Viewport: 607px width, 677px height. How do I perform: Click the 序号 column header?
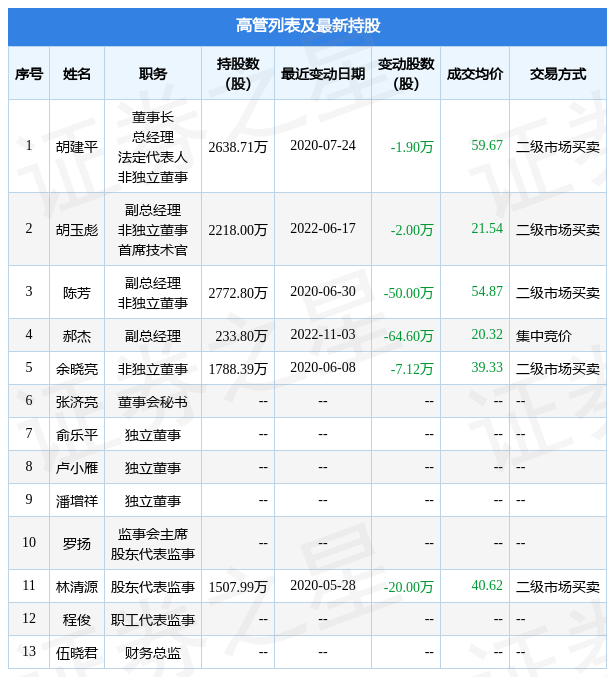coord(29,74)
